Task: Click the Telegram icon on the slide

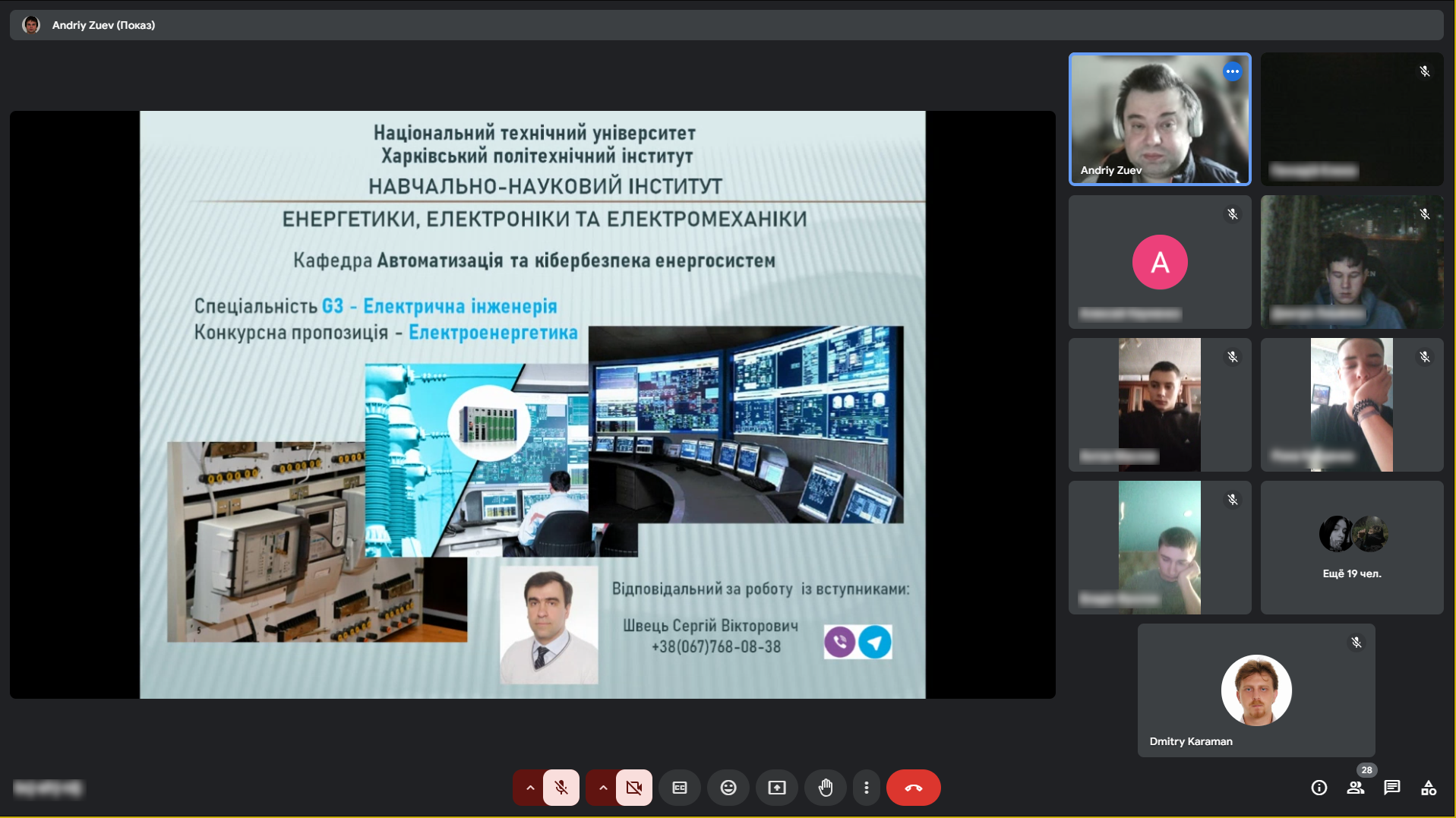Action: 875,643
